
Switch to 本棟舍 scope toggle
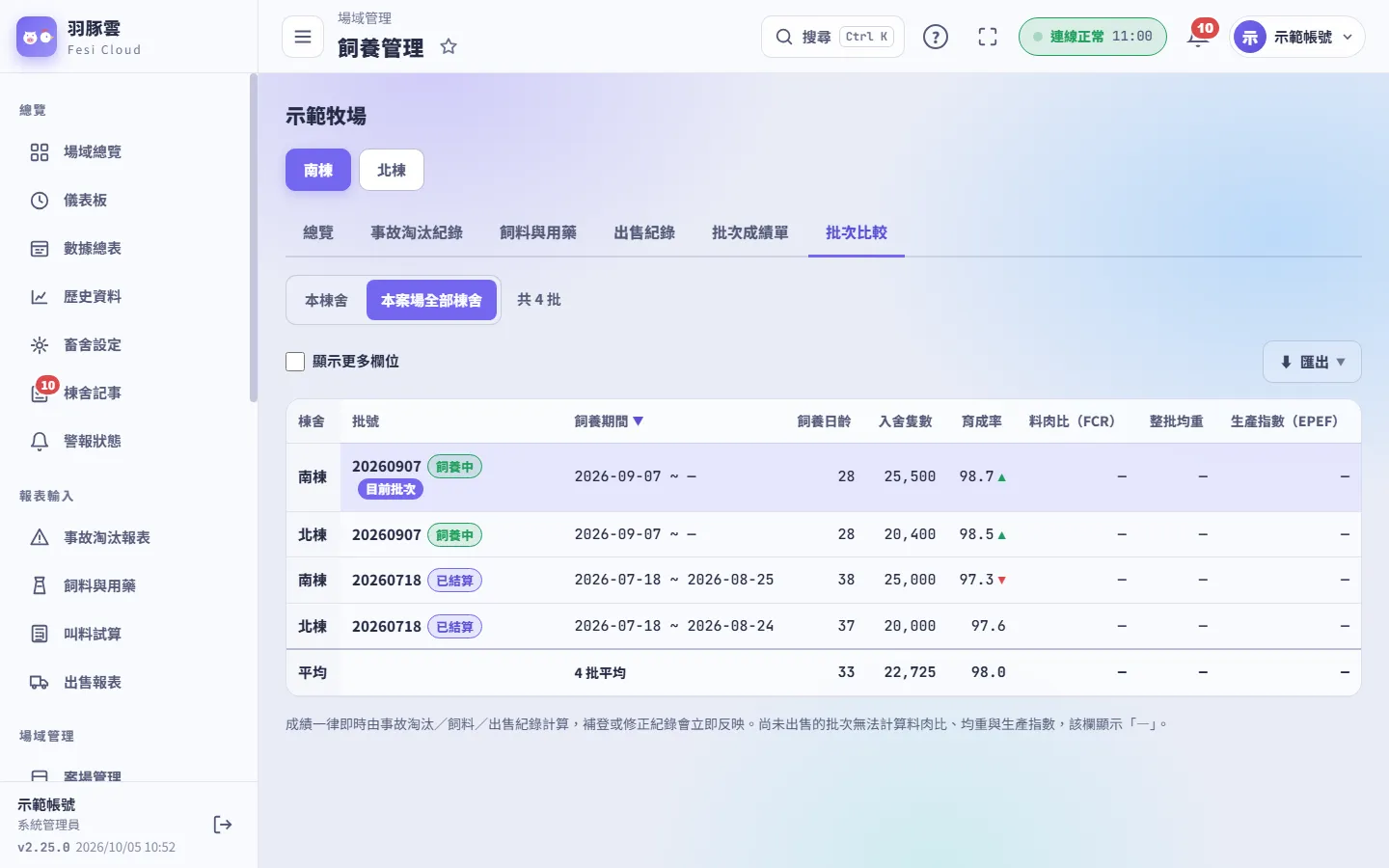(x=326, y=301)
